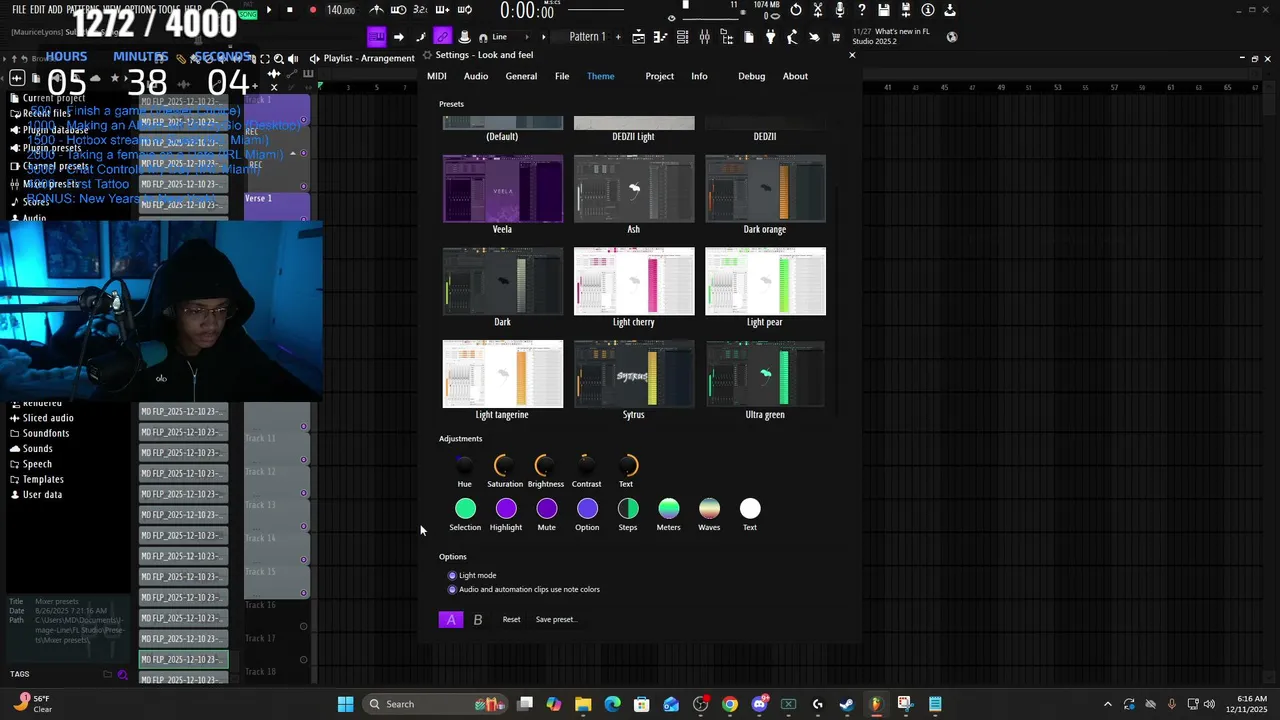Arm the red record button
This screenshot has width=1280, height=720.
pos(313,10)
